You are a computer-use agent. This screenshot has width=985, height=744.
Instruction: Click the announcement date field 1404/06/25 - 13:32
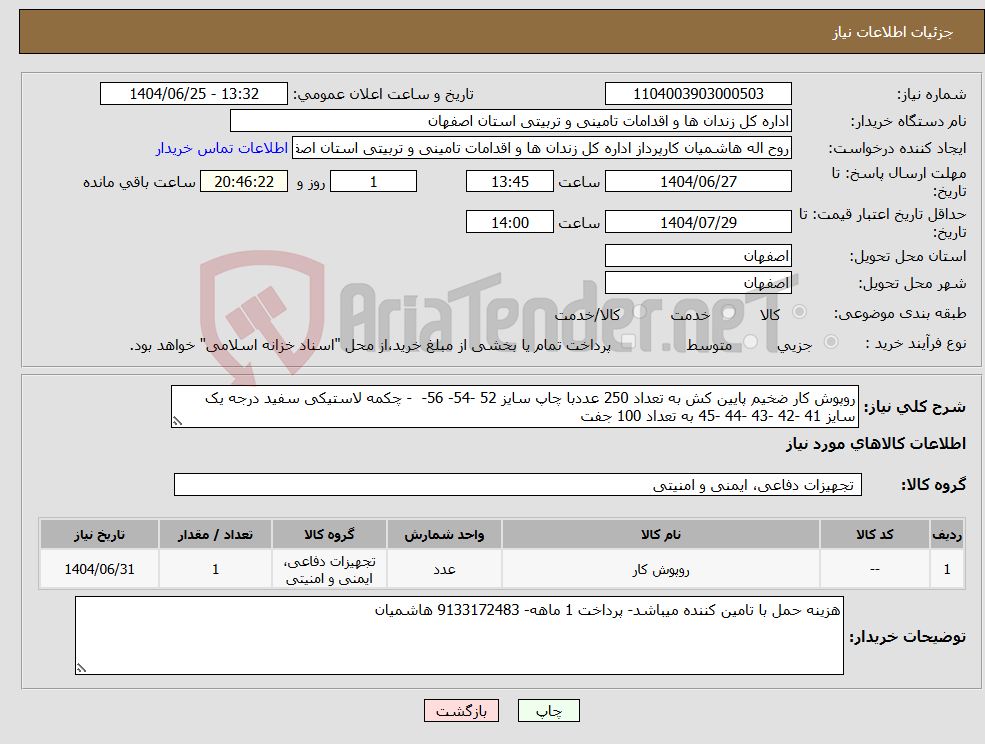tap(194, 93)
